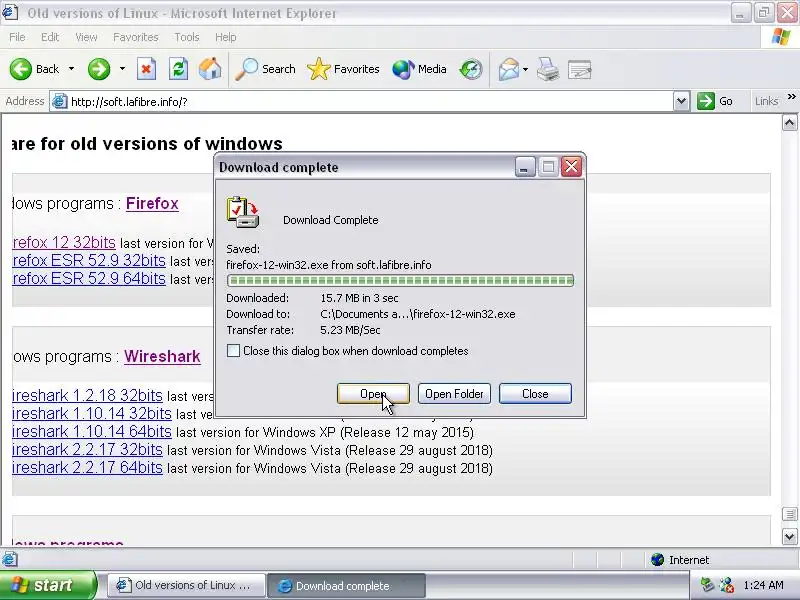Toggle 'Close this dialog box when download completes'
This screenshot has height=600, width=800.
[233, 351]
